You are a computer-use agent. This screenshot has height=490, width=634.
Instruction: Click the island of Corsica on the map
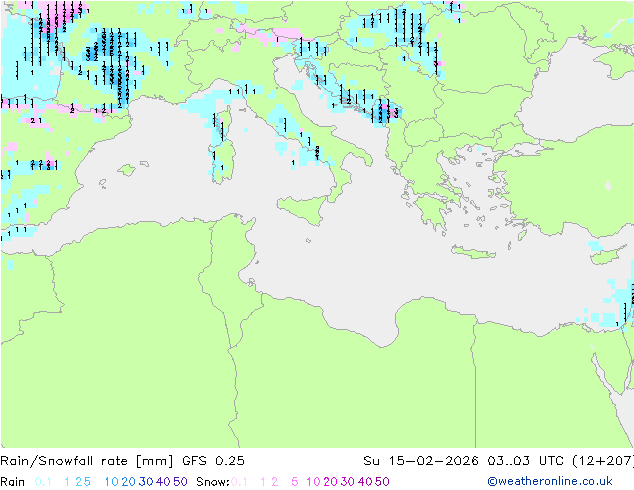(x=224, y=122)
